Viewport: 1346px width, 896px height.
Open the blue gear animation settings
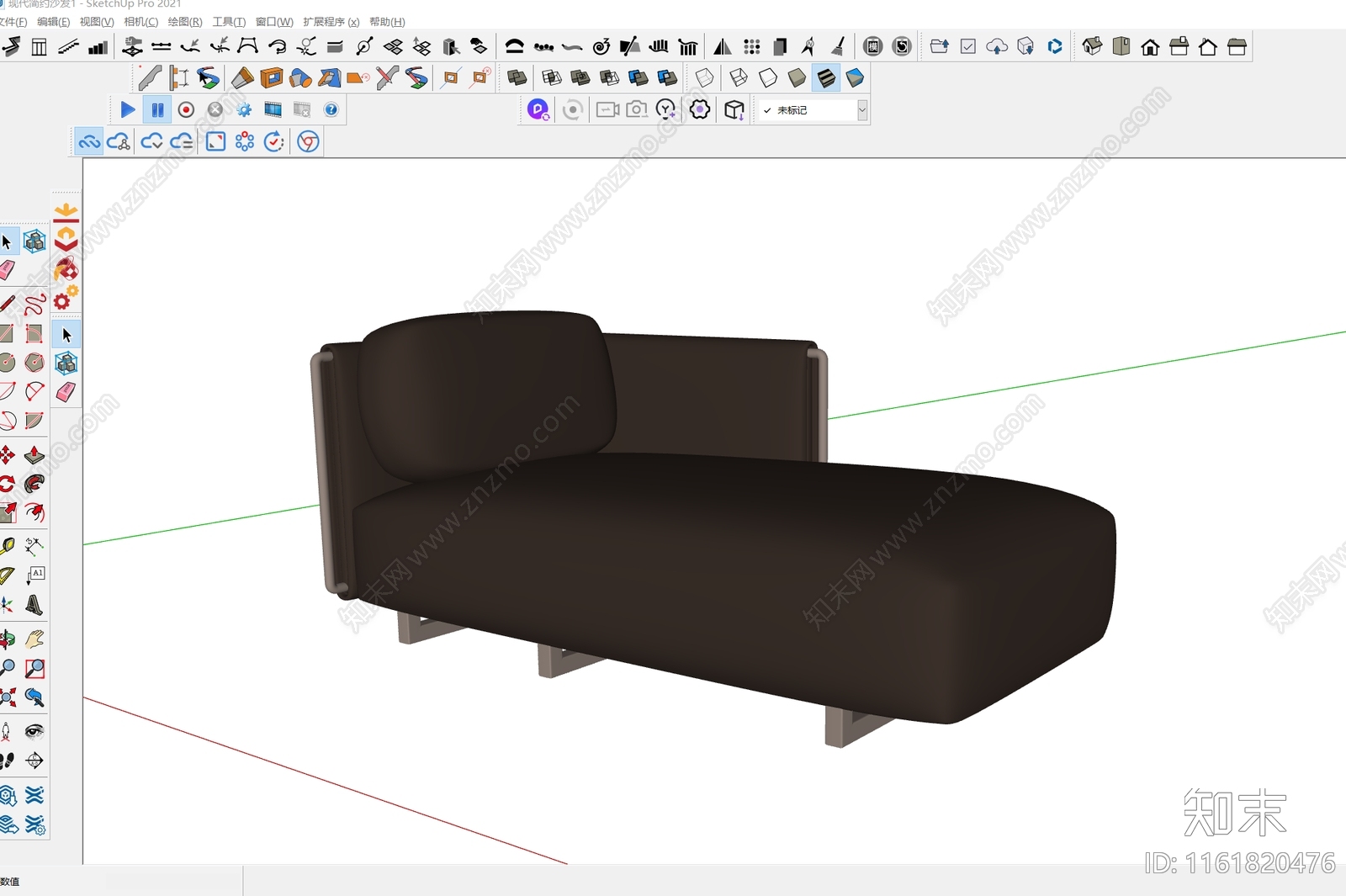pos(244,109)
